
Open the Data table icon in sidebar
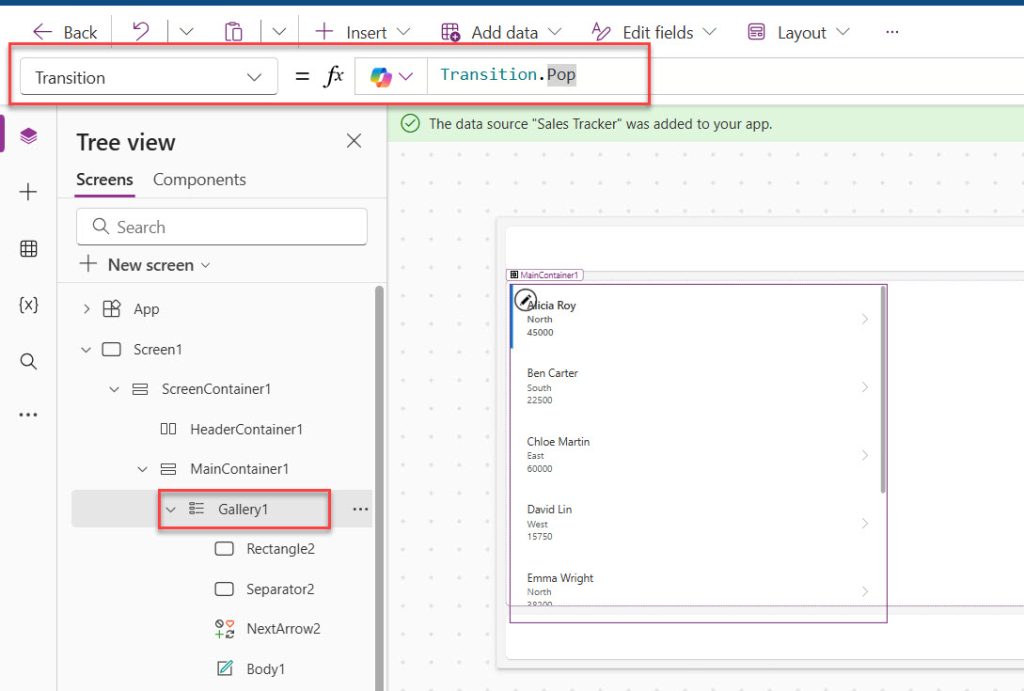pos(28,248)
